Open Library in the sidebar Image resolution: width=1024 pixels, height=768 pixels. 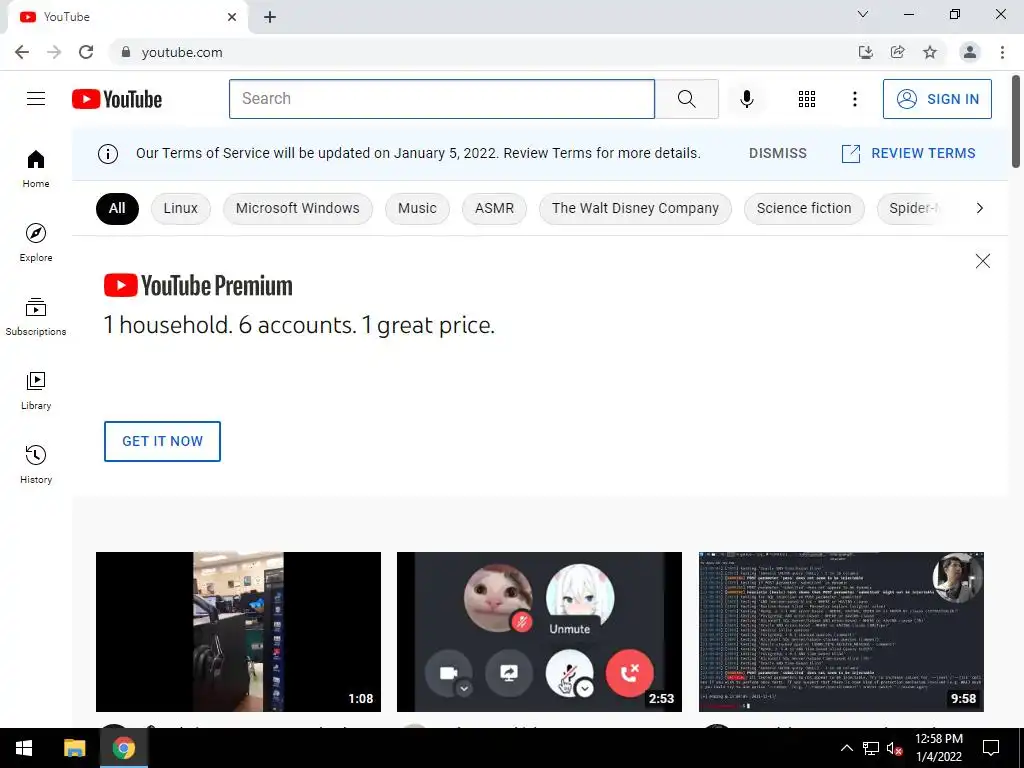(x=36, y=391)
